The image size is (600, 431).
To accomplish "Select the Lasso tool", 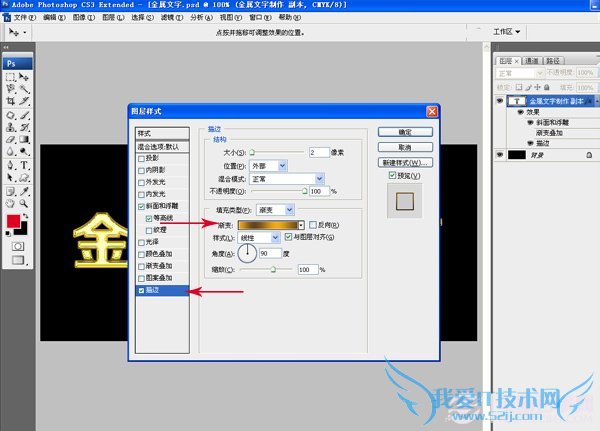I will click(10, 89).
